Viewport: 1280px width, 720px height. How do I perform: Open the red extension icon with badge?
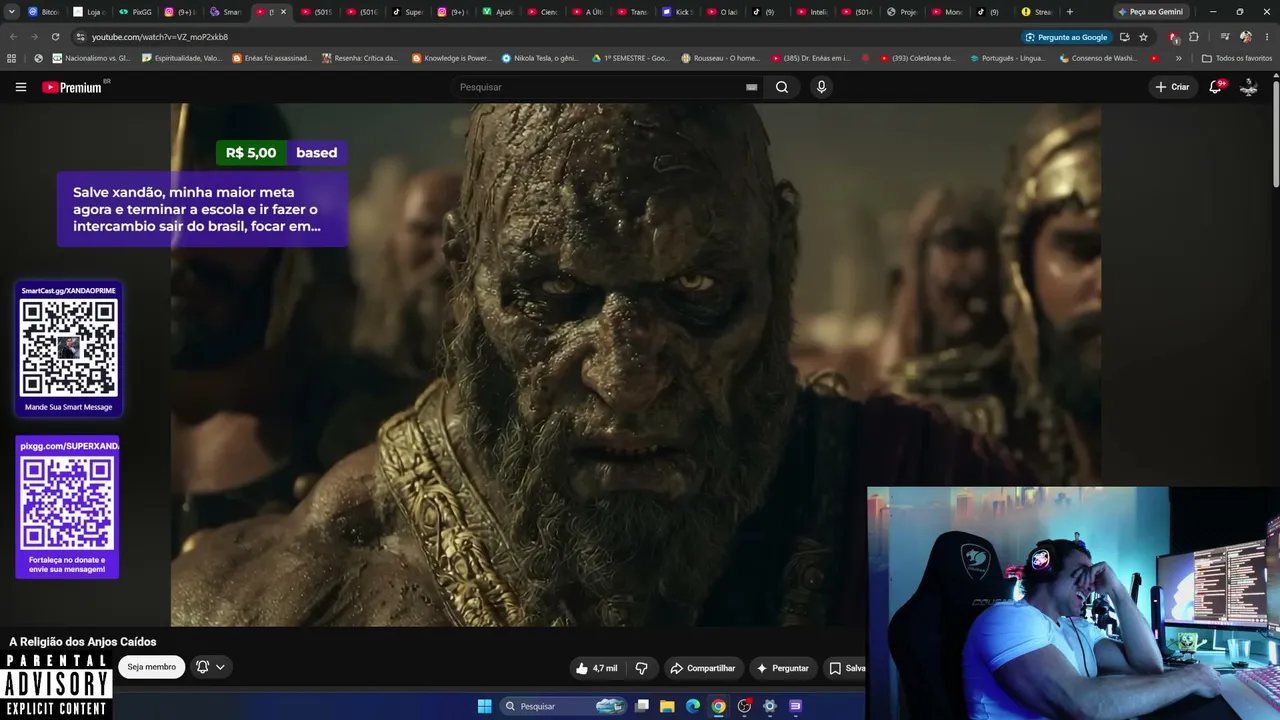(1174, 37)
